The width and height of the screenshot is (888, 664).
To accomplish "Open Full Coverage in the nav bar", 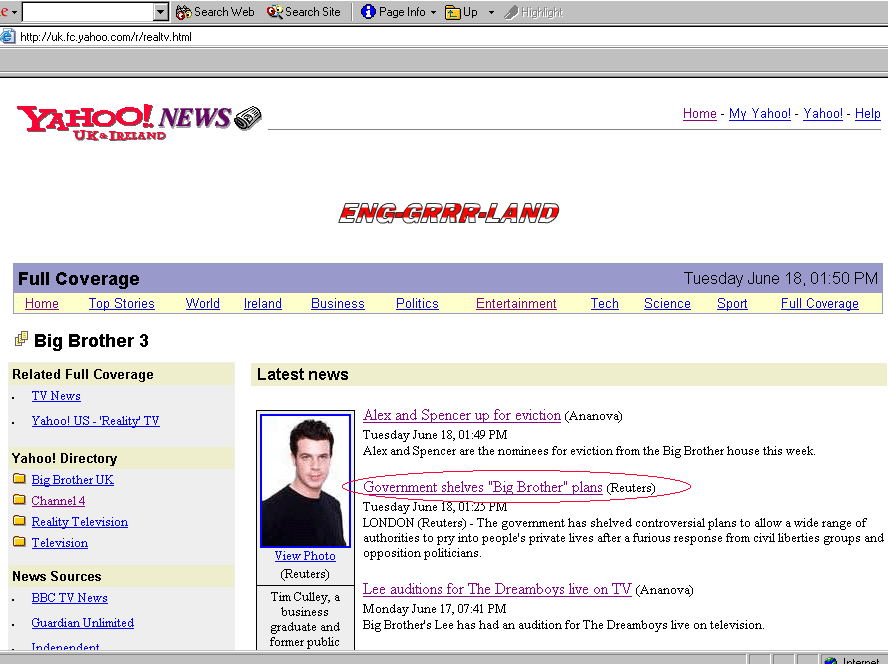I will tap(820, 304).
